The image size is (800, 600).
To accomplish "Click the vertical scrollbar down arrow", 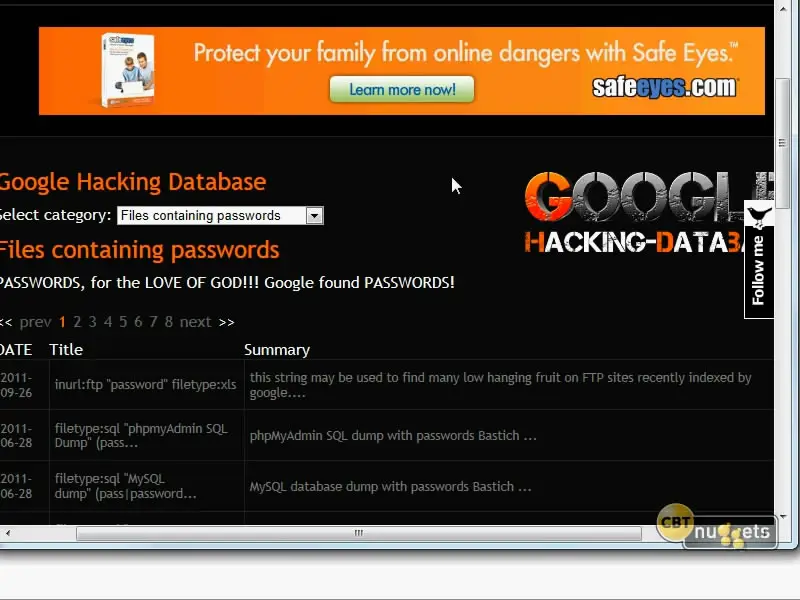I will pyautogui.click(x=783, y=516).
